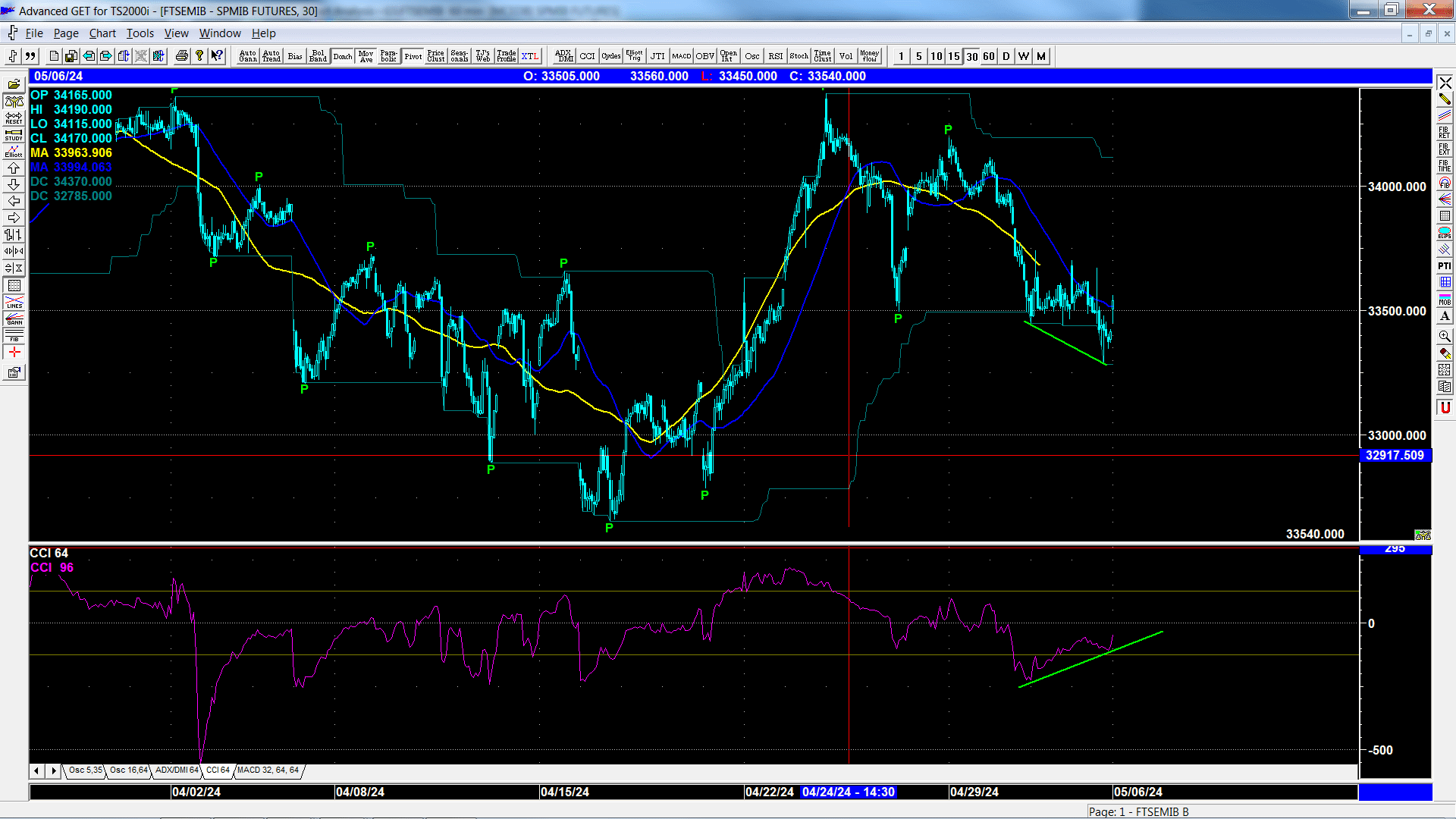Open the Window menu
This screenshot has height=819, width=1456.
[x=220, y=33]
